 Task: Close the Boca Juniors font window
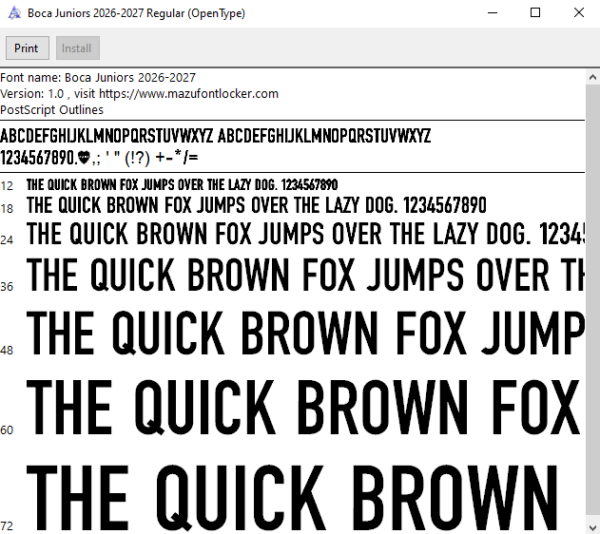tap(579, 13)
